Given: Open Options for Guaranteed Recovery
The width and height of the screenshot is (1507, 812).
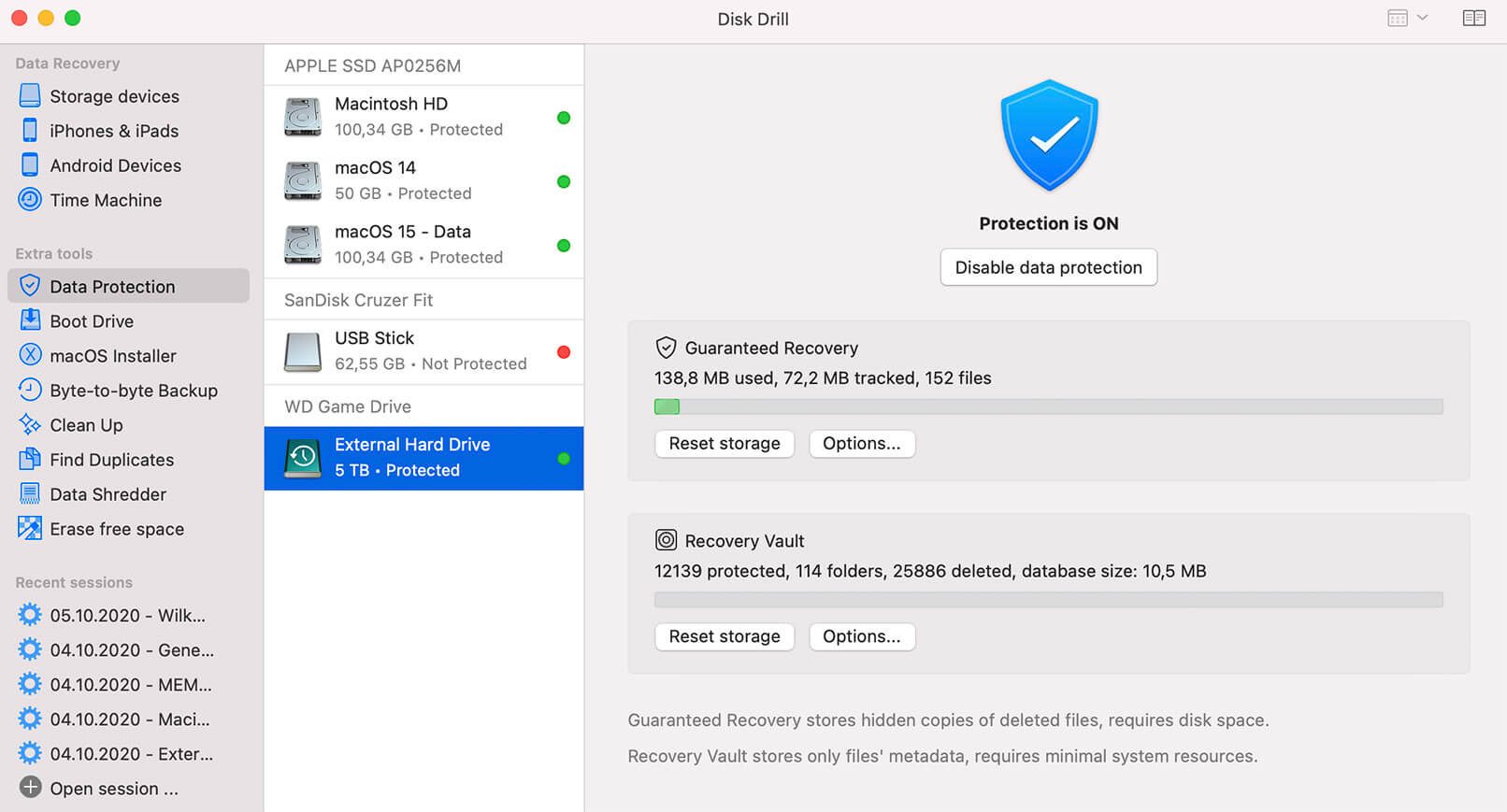Looking at the screenshot, I should pyautogui.click(x=862, y=443).
